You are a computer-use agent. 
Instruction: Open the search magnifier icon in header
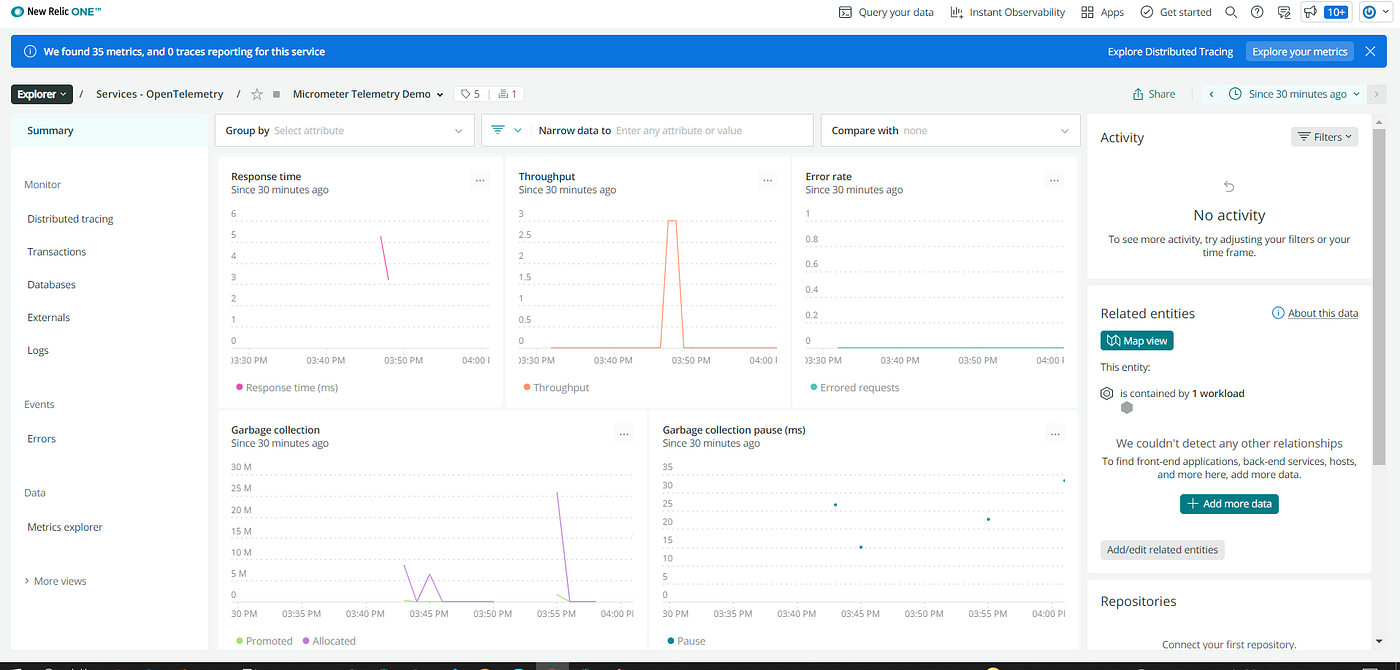tap(1231, 12)
